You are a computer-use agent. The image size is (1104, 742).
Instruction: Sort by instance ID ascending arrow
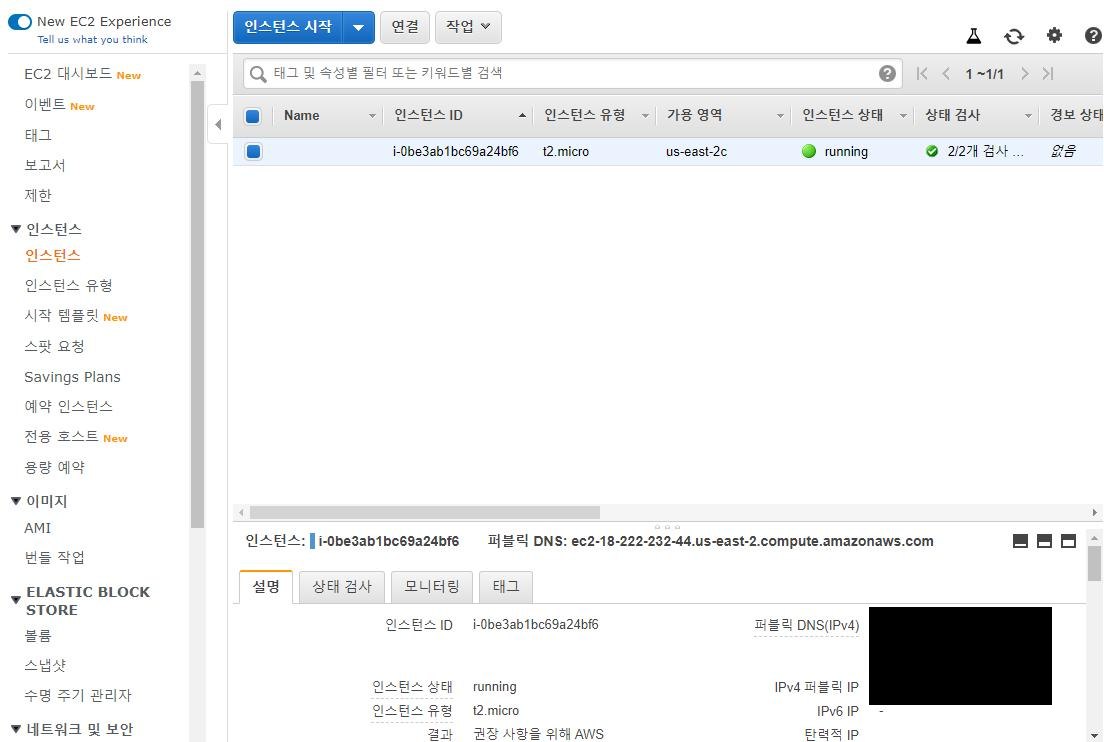point(522,115)
